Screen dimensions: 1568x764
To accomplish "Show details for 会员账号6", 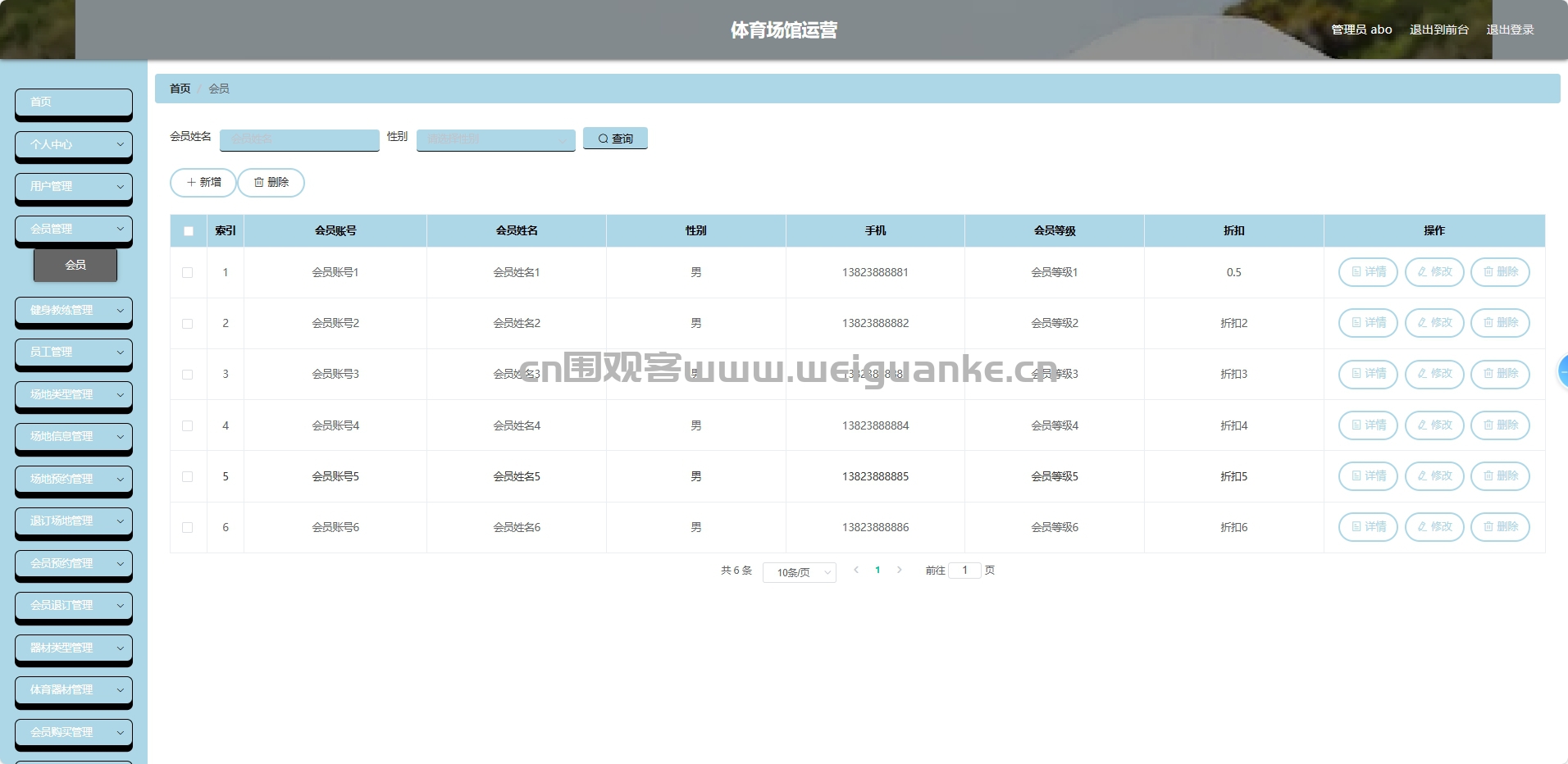I will [x=1368, y=527].
